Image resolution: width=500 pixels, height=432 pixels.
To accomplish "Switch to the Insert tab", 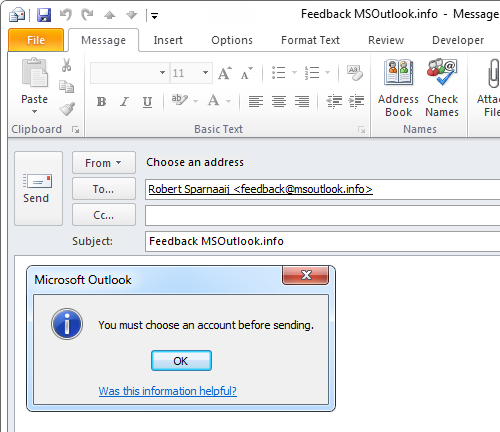I will [x=168, y=40].
